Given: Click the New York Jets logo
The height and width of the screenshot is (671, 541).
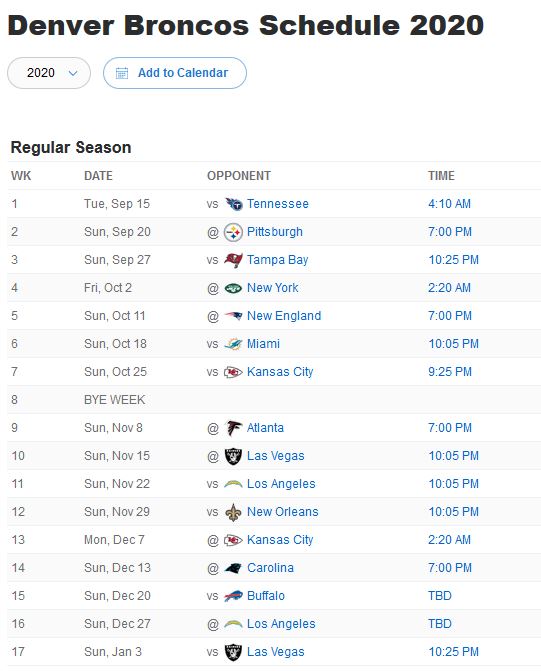Looking at the screenshot, I should [x=233, y=288].
